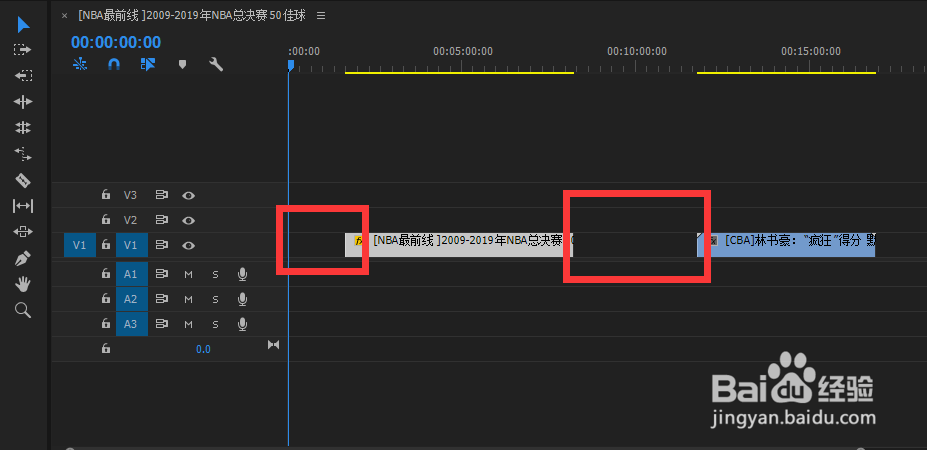Click ruler at 00:05:00:00 mark
Viewport: 927px width, 450px height.
click(462, 52)
